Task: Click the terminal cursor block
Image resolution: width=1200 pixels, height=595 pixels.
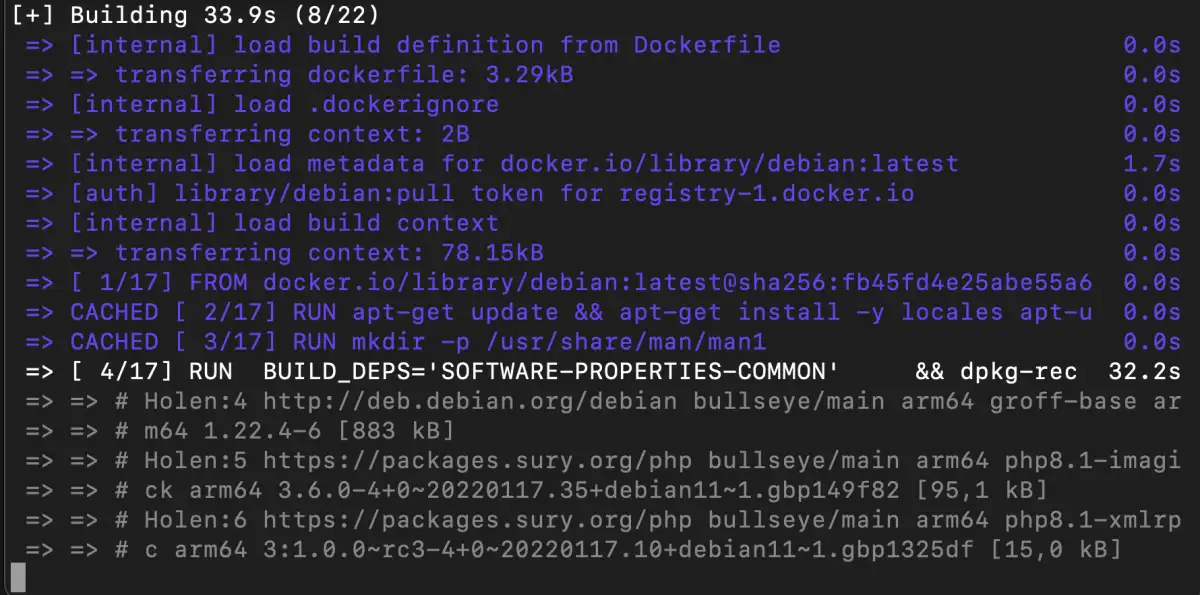Action: [x=18, y=578]
